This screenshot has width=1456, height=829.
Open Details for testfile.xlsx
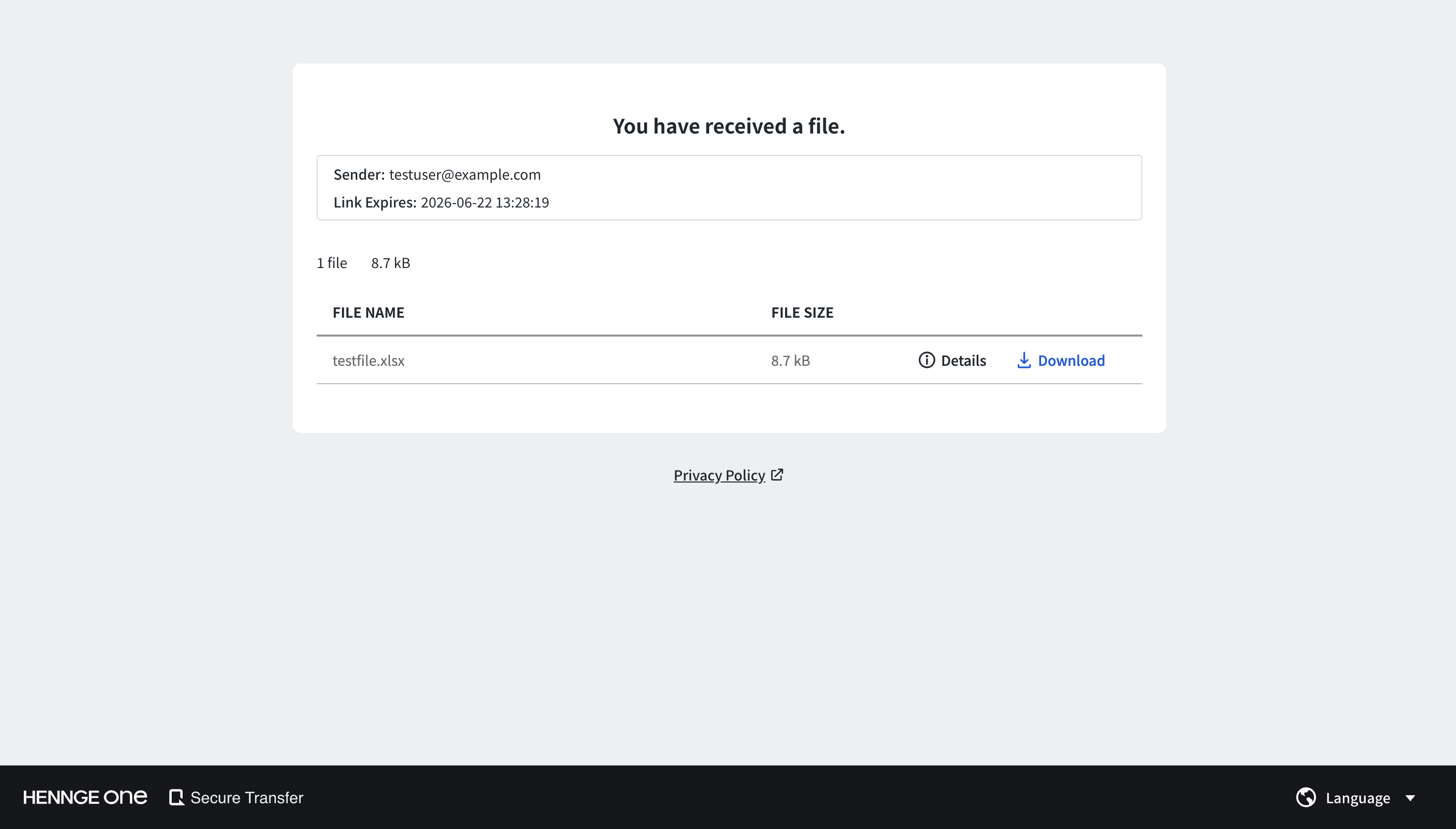pyautogui.click(x=952, y=360)
